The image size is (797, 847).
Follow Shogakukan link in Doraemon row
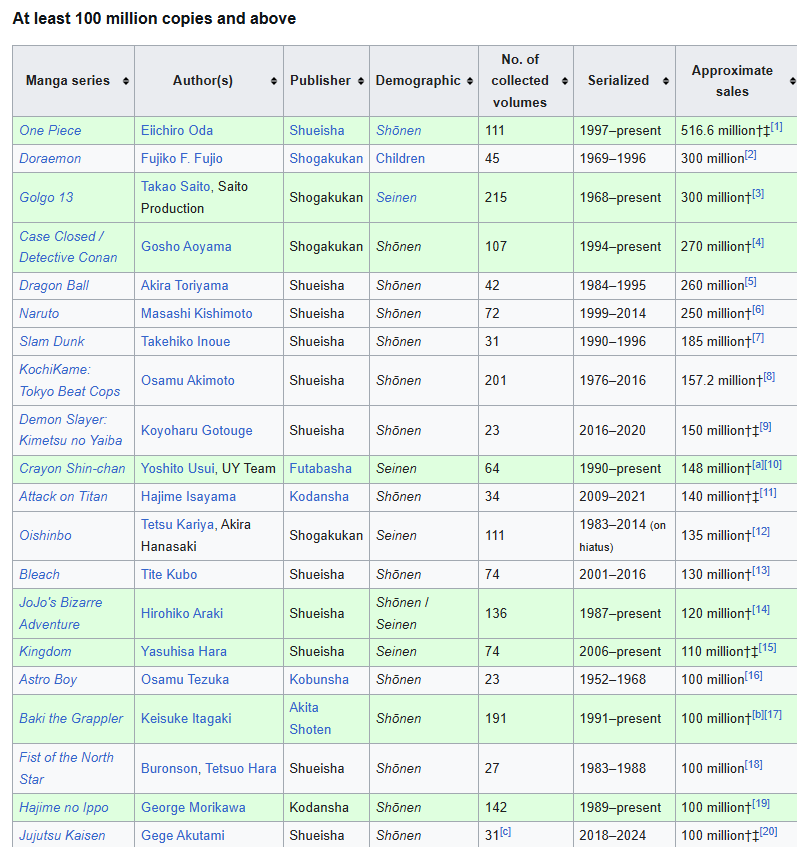[x=326, y=159]
